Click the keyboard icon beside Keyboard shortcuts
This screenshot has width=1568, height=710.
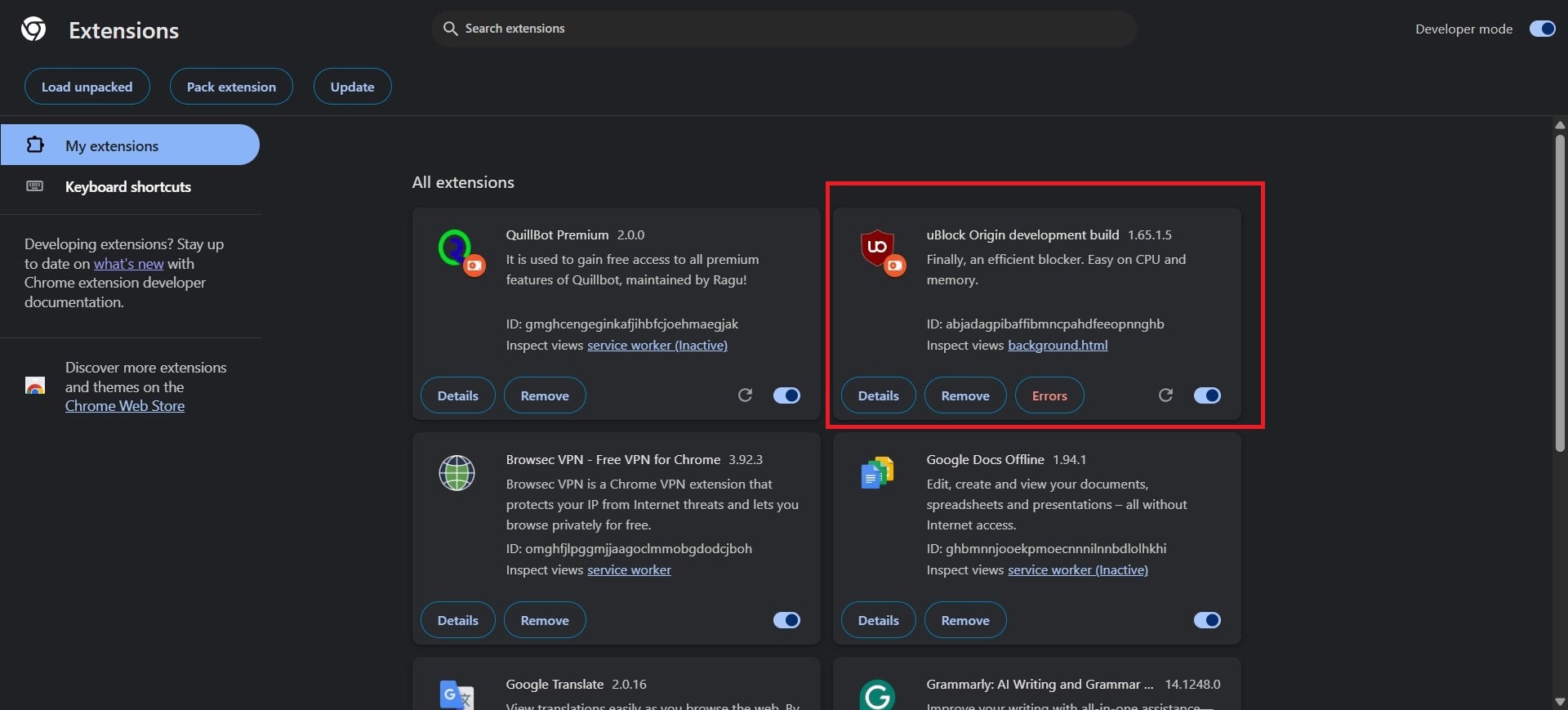tap(35, 186)
